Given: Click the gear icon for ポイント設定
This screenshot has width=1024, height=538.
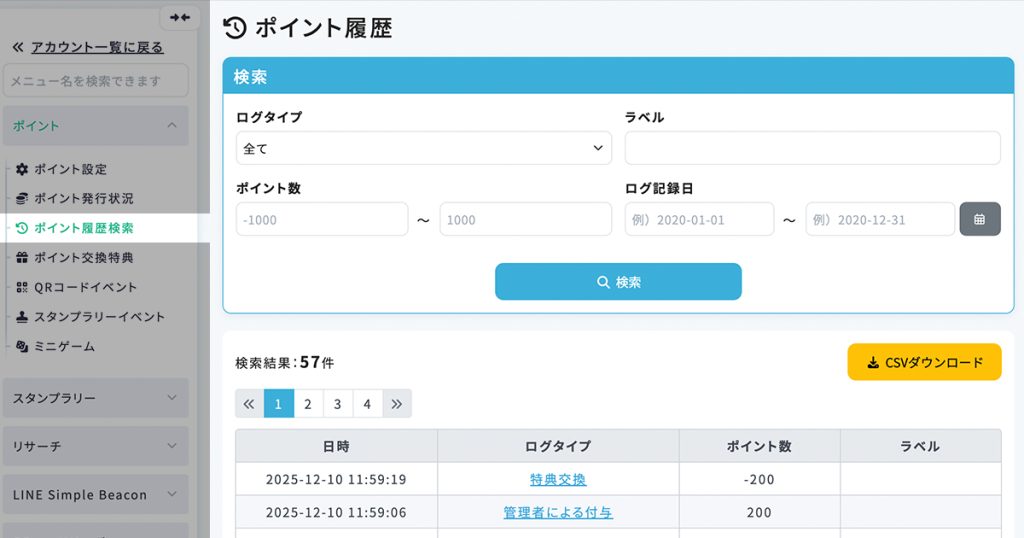Looking at the screenshot, I should click(22, 169).
